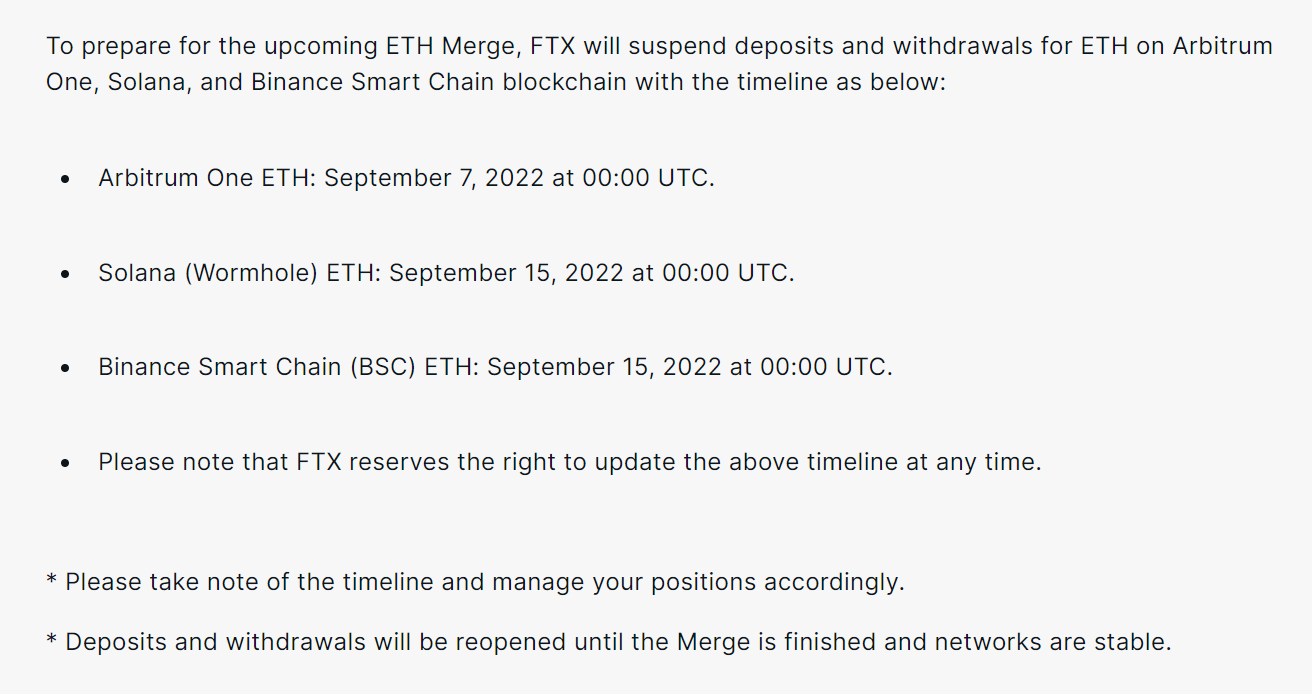Viewport: 1312px width, 694px height.
Task: Click the asterisk before 'Deposits and withdrawals'
Action: coord(51,639)
